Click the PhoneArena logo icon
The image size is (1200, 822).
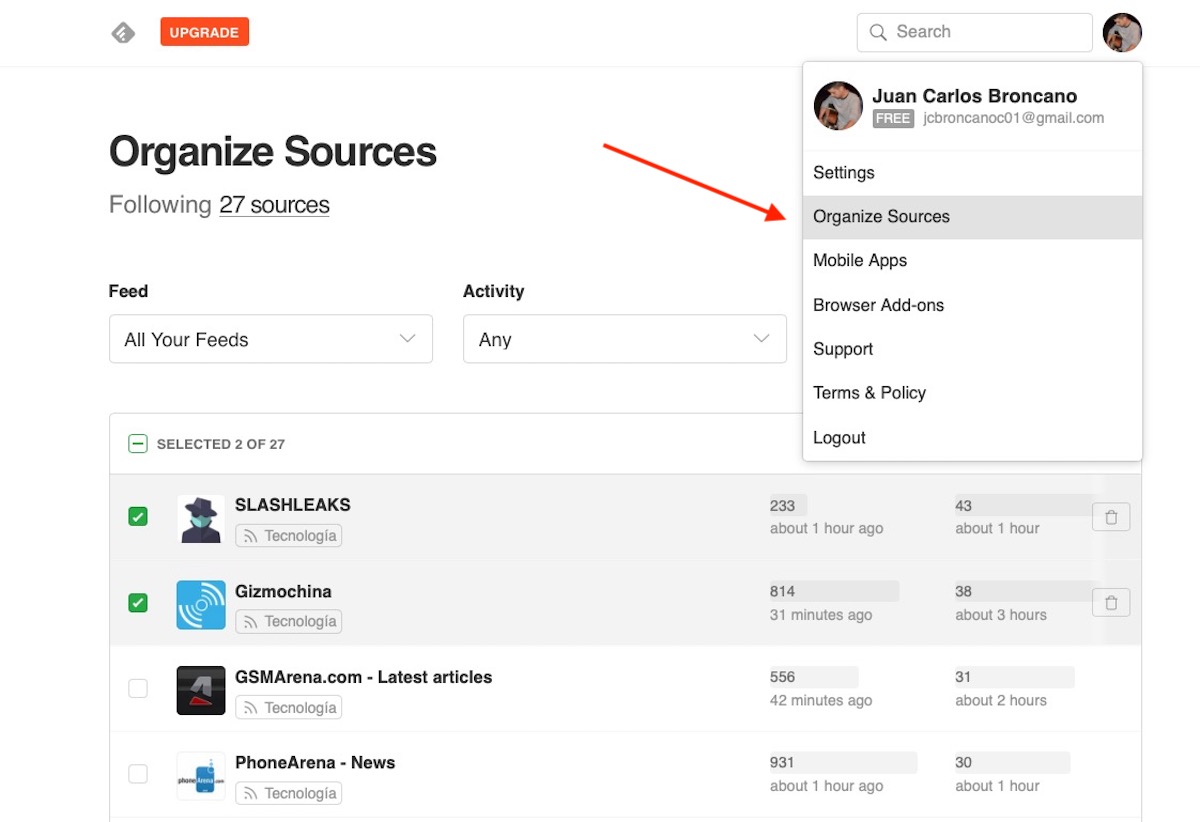point(201,776)
